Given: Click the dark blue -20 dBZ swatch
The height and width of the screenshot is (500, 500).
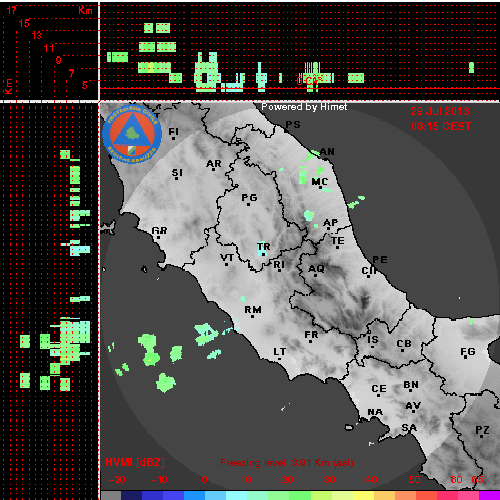Looking at the screenshot, I should [x=131, y=495].
